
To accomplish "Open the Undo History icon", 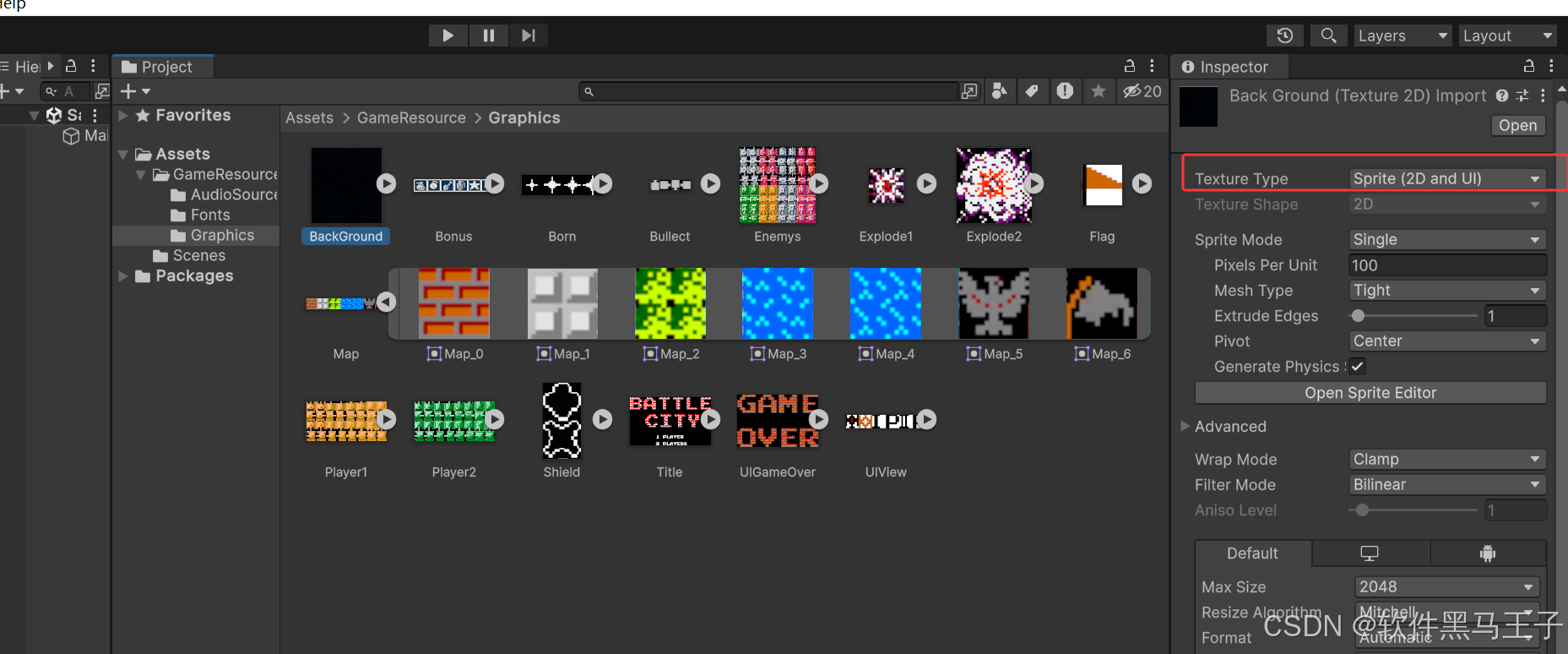I will click(1285, 35).
